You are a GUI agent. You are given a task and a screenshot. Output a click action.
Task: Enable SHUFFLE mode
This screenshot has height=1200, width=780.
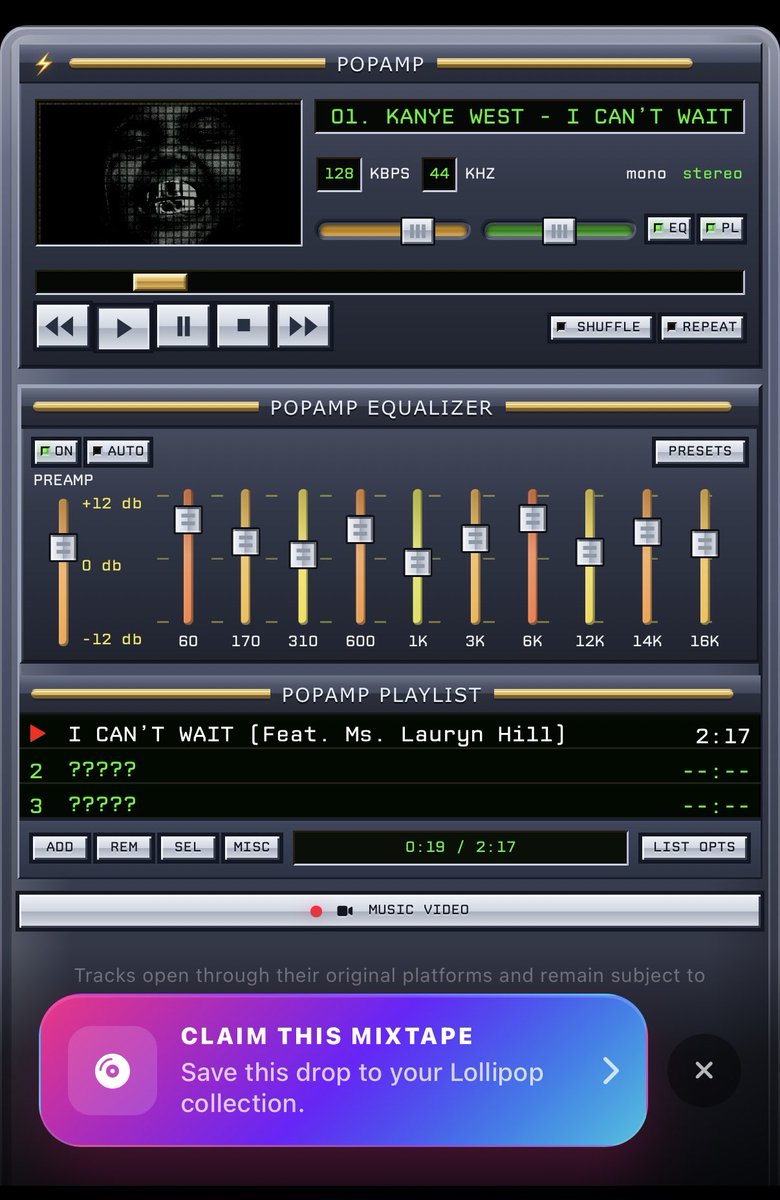[x=601, y=327]
